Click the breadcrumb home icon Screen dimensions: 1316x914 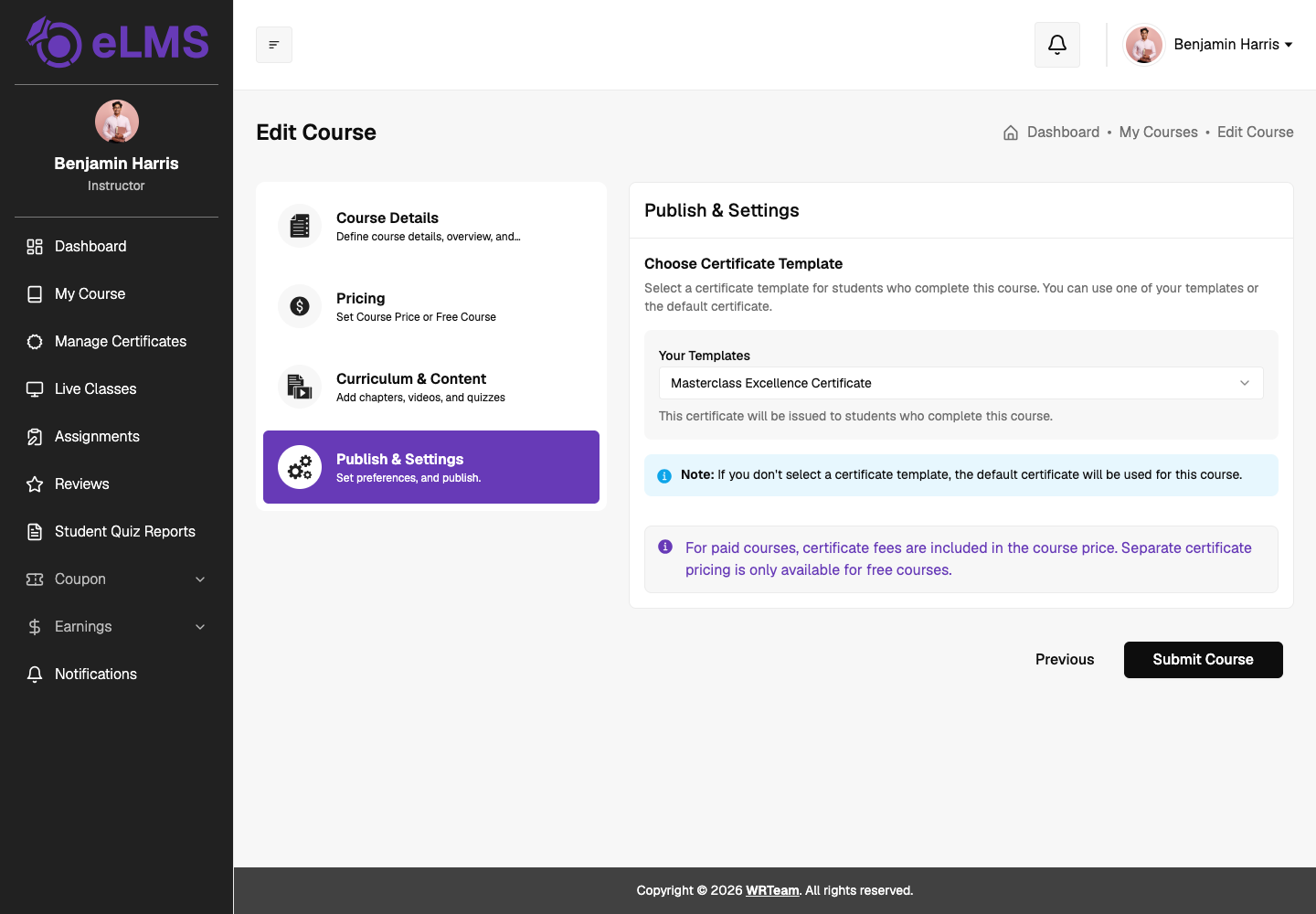[x=1011, y=133]
